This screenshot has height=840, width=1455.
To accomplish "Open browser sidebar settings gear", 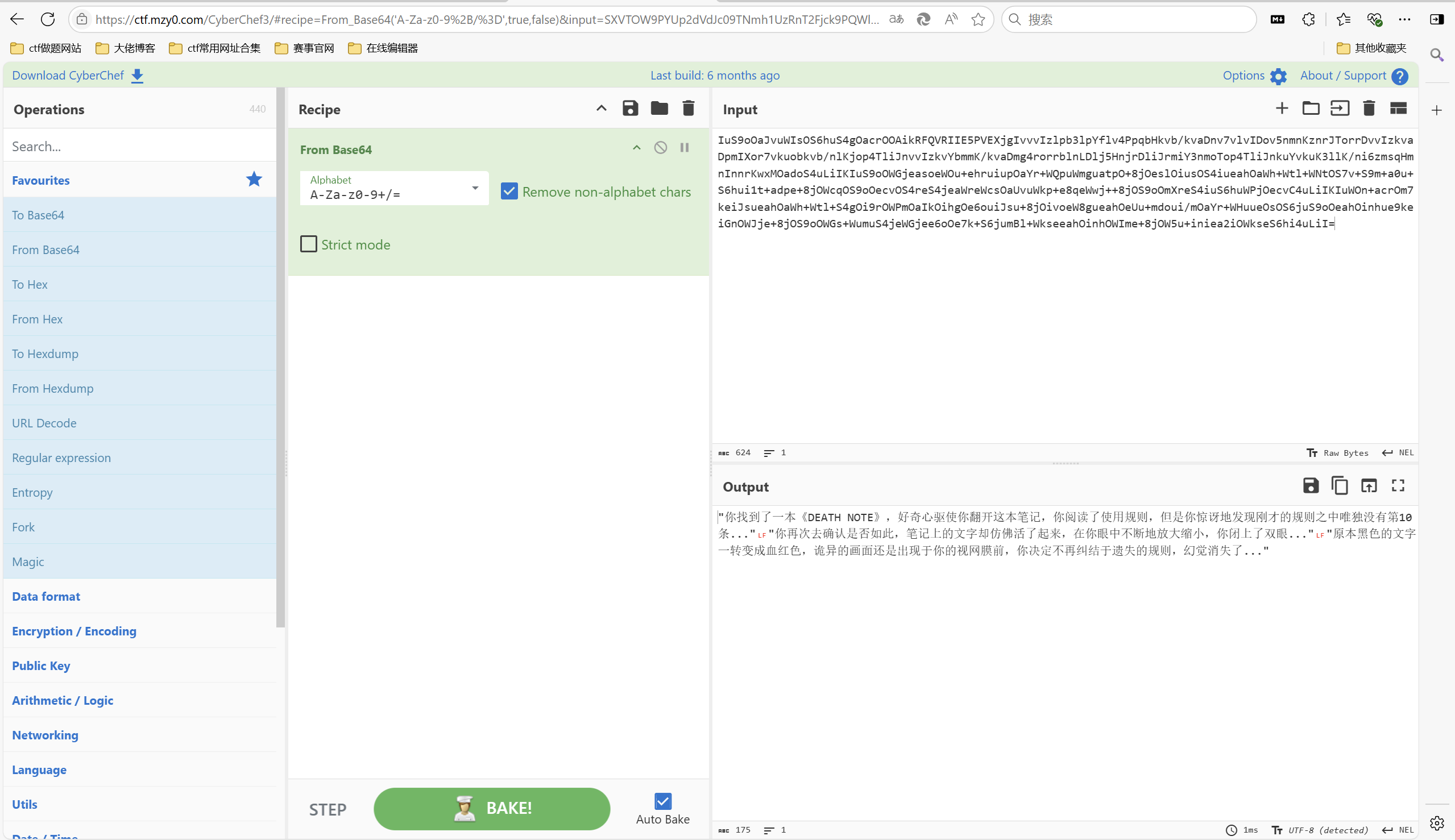I will (x=1437, y=823).
